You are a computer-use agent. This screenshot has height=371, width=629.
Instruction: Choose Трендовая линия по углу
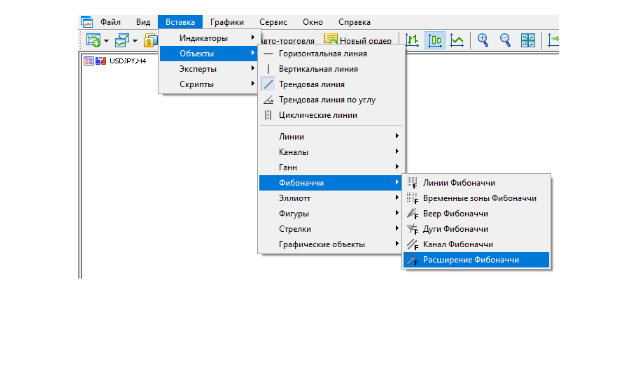(331, 100)
